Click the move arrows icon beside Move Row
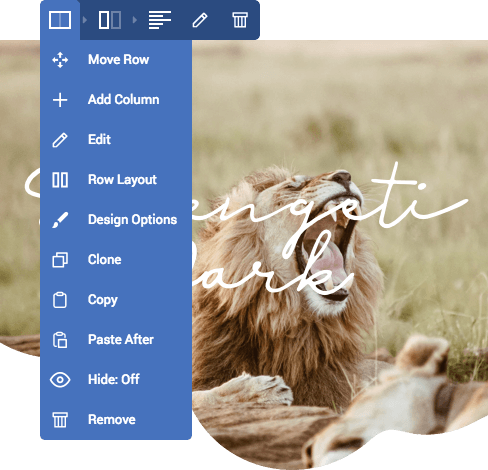This screenshot has height=470, width=488. pyautogui.click(x=60, y=60)
